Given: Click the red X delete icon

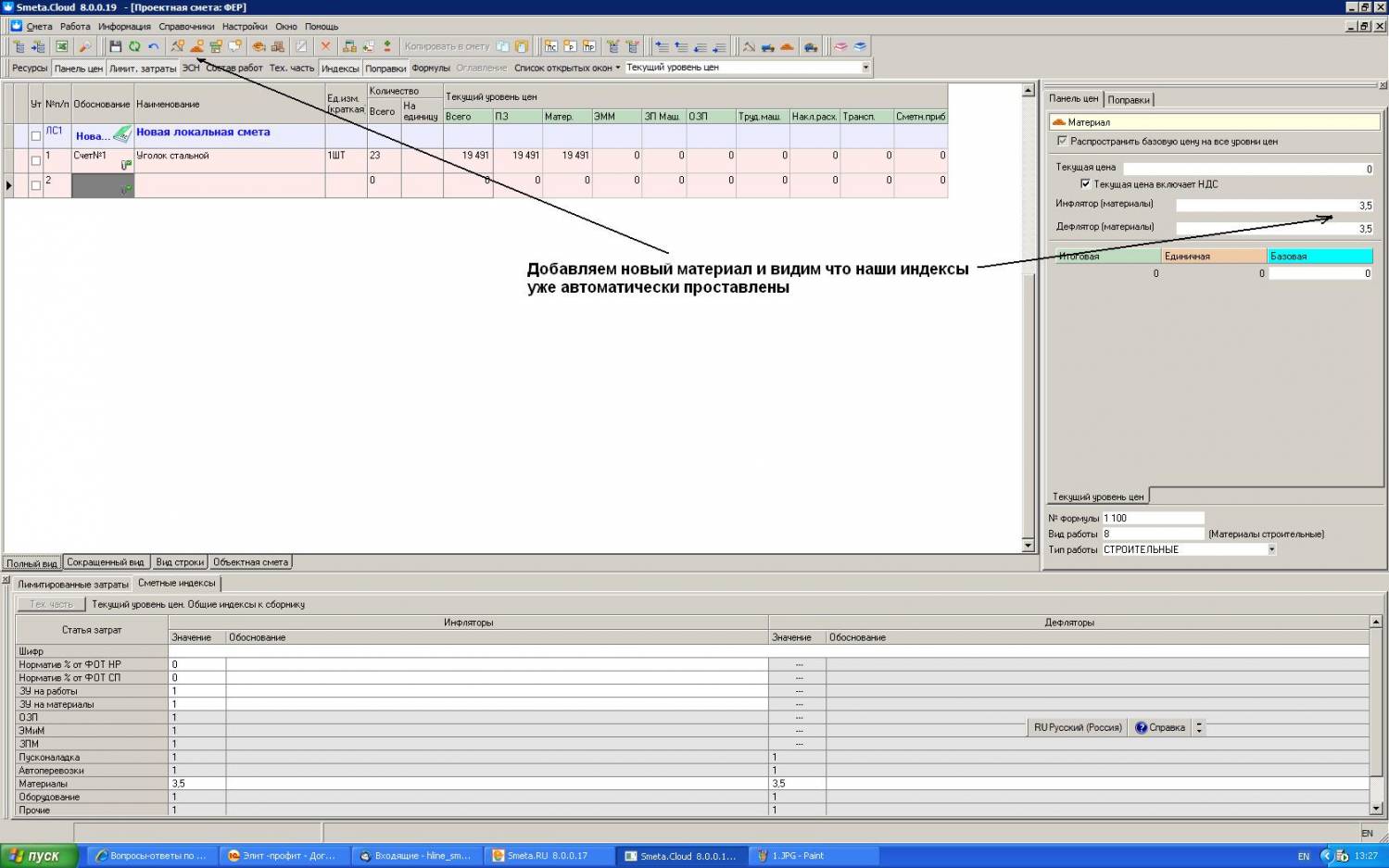Looking at the screenshot, I should coord(325,46).
